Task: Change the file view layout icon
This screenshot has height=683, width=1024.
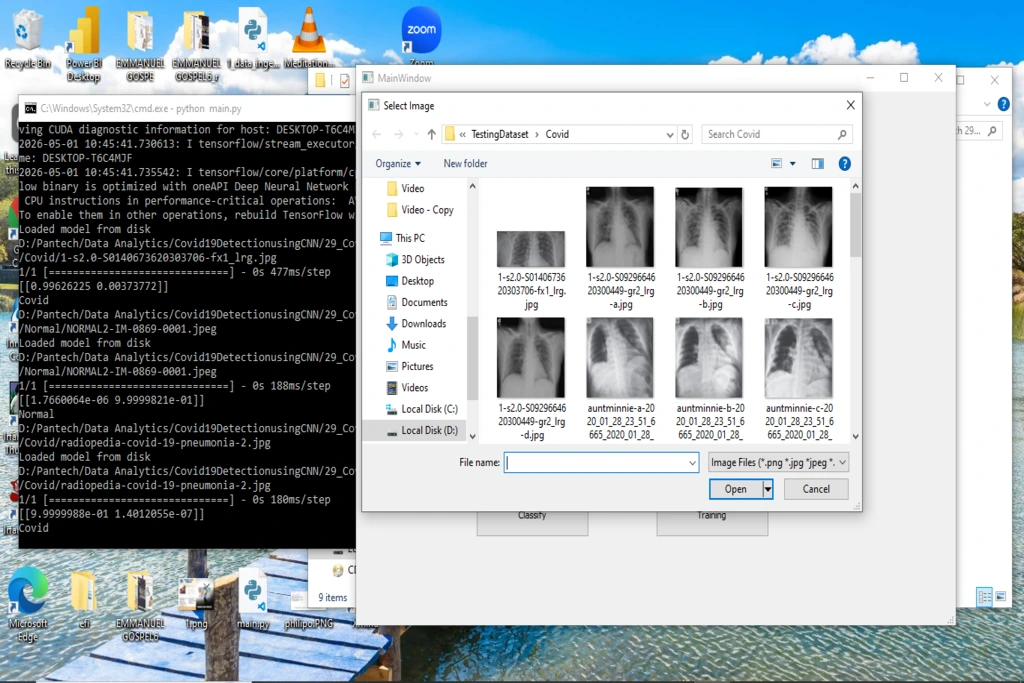Action: pos(776,164)
